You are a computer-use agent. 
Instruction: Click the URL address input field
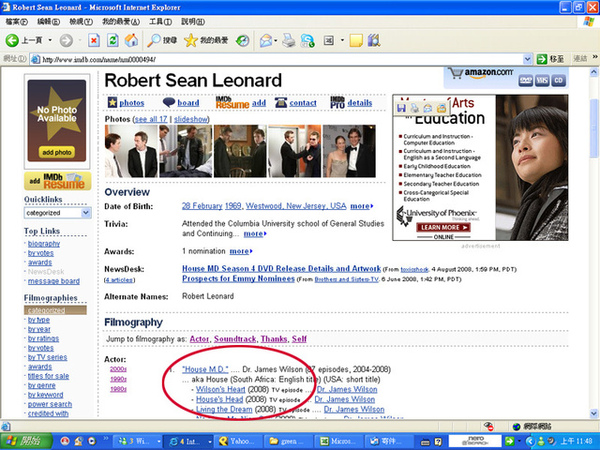281,59
